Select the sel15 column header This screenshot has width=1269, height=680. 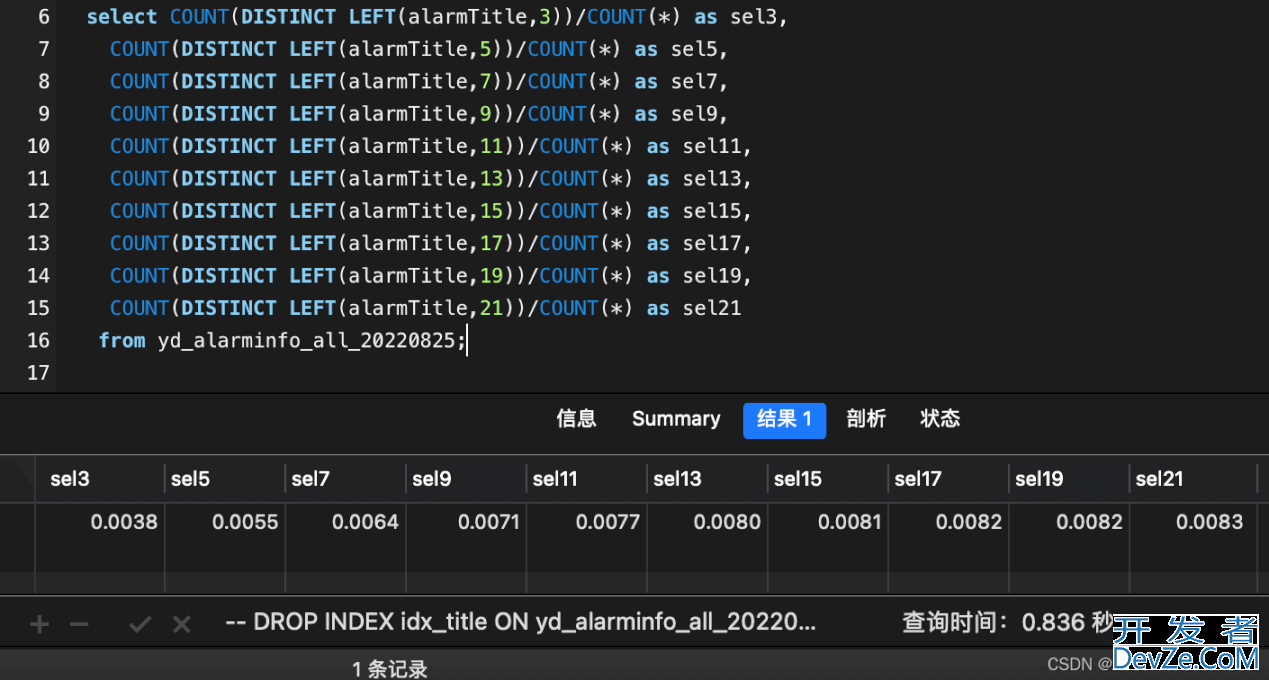[828, 479]
